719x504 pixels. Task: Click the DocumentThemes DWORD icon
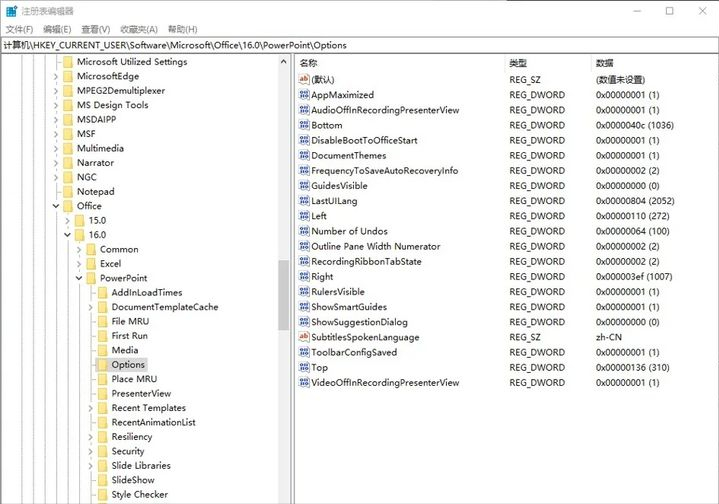pos(304,155)
